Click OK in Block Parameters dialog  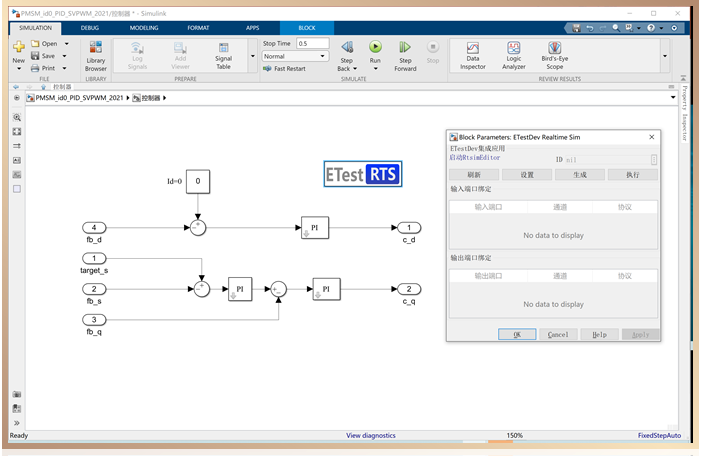[x=517, y=334]
